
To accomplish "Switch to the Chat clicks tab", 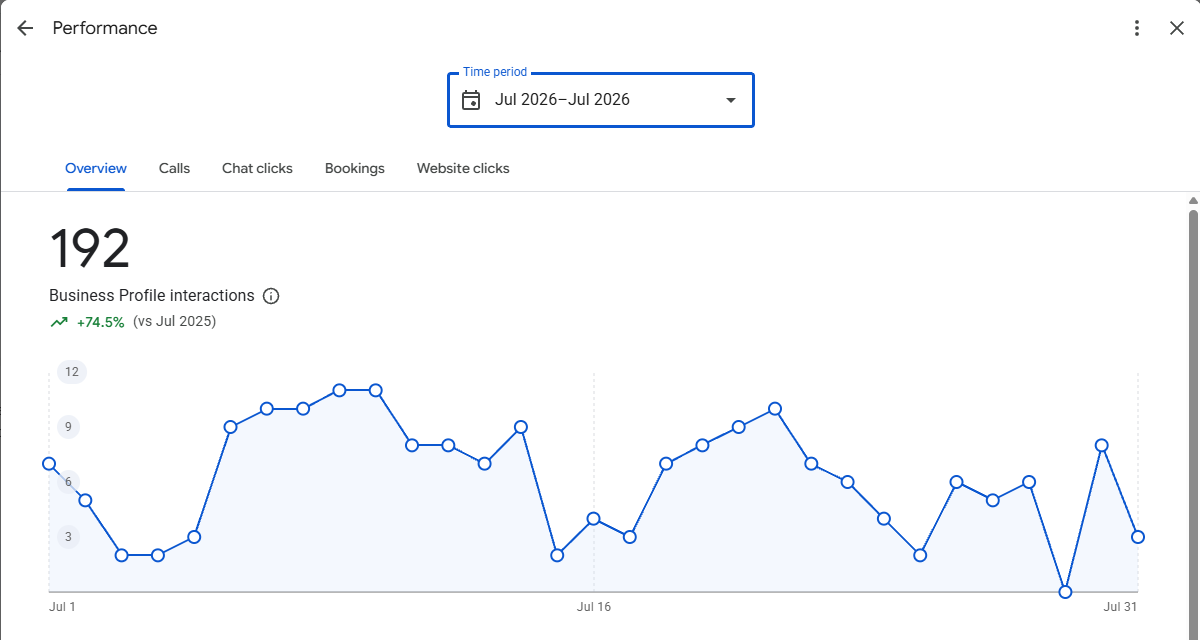I will (257, 168).
